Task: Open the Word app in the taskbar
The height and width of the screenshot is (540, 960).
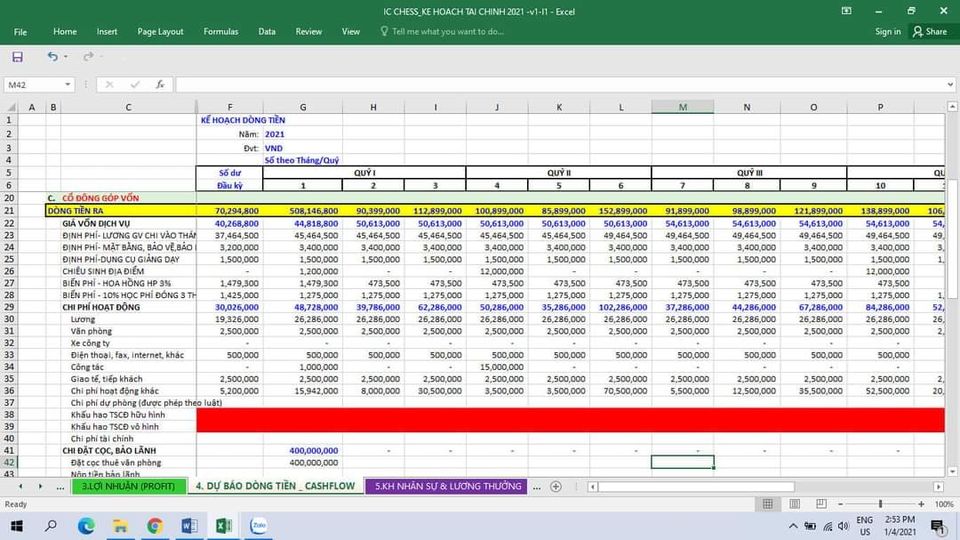Action: coord(189,525)
